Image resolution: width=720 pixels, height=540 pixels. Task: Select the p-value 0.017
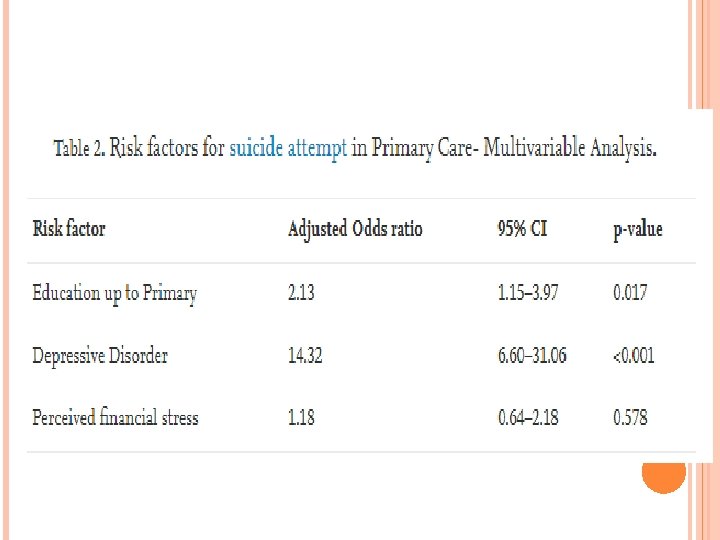coord(630,293)
